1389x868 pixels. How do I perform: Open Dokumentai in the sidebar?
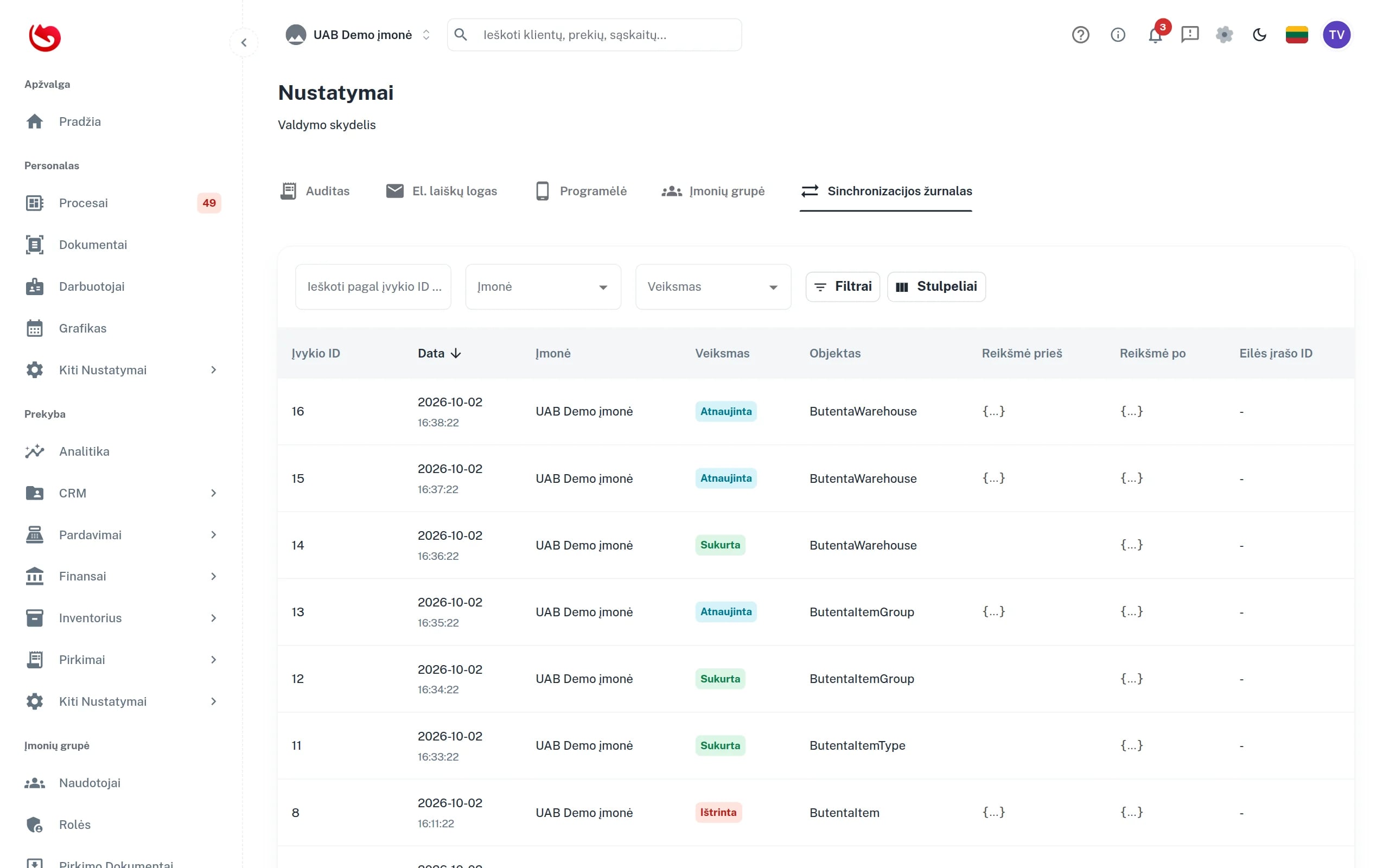point(122,245)
